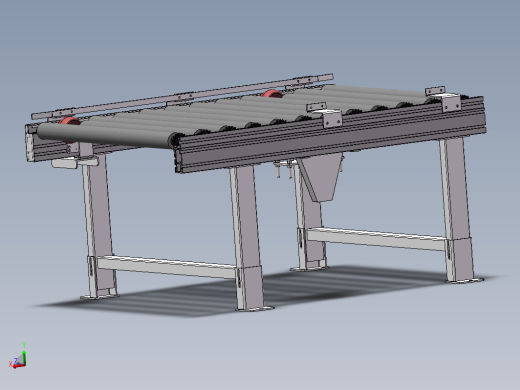Select the red wheel at conveyor's left end
This screenshot has height=390, width=520.
click(69, 121)
